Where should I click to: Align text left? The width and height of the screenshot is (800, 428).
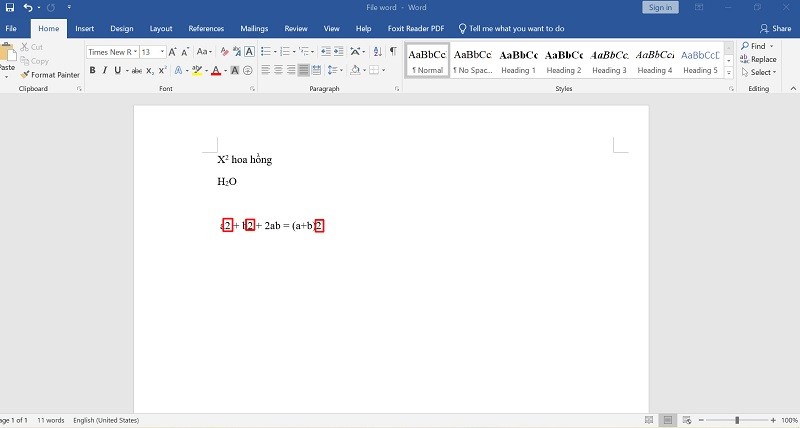(x=265, y=70)
